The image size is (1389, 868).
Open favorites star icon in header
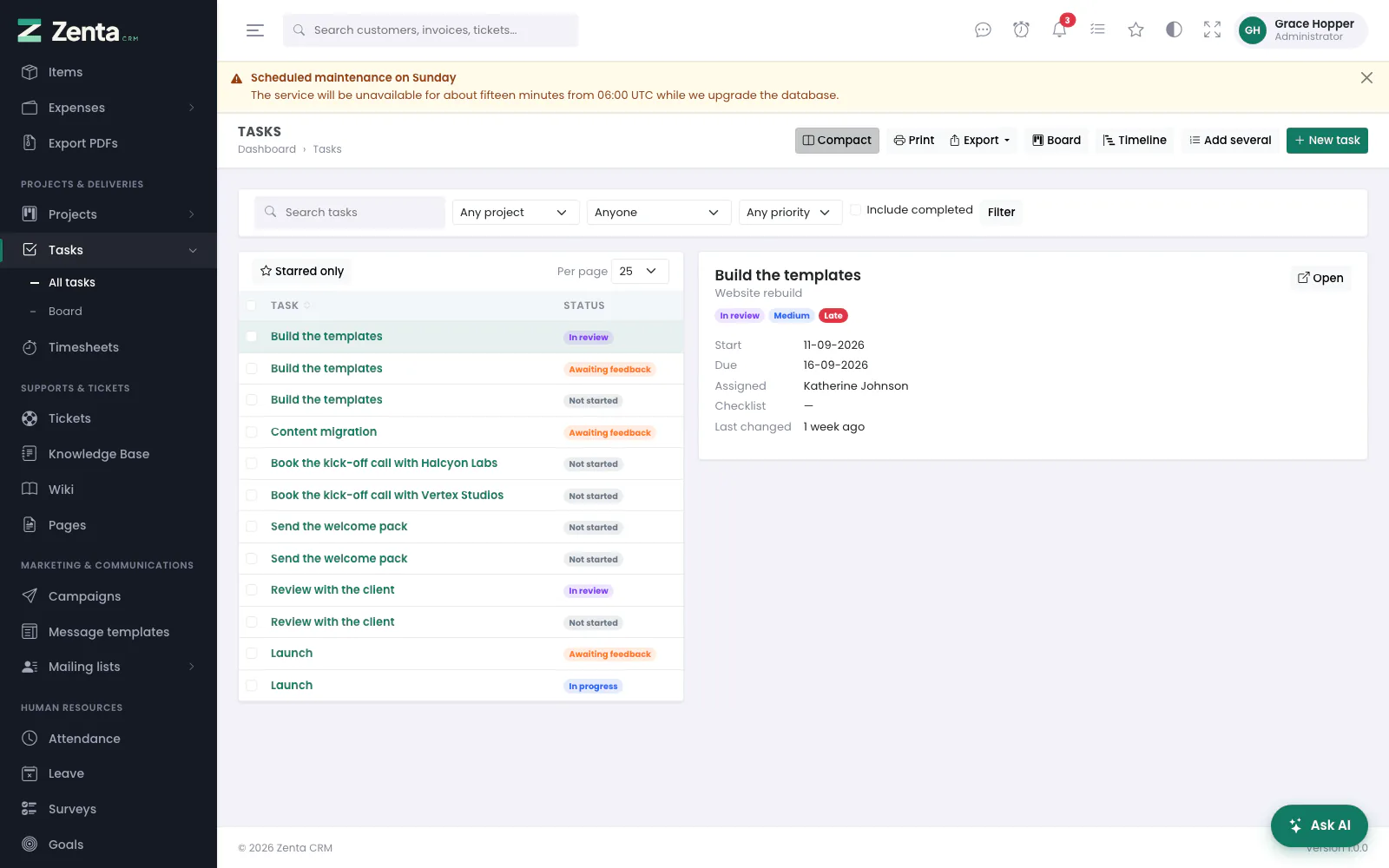click(1136, 30)
